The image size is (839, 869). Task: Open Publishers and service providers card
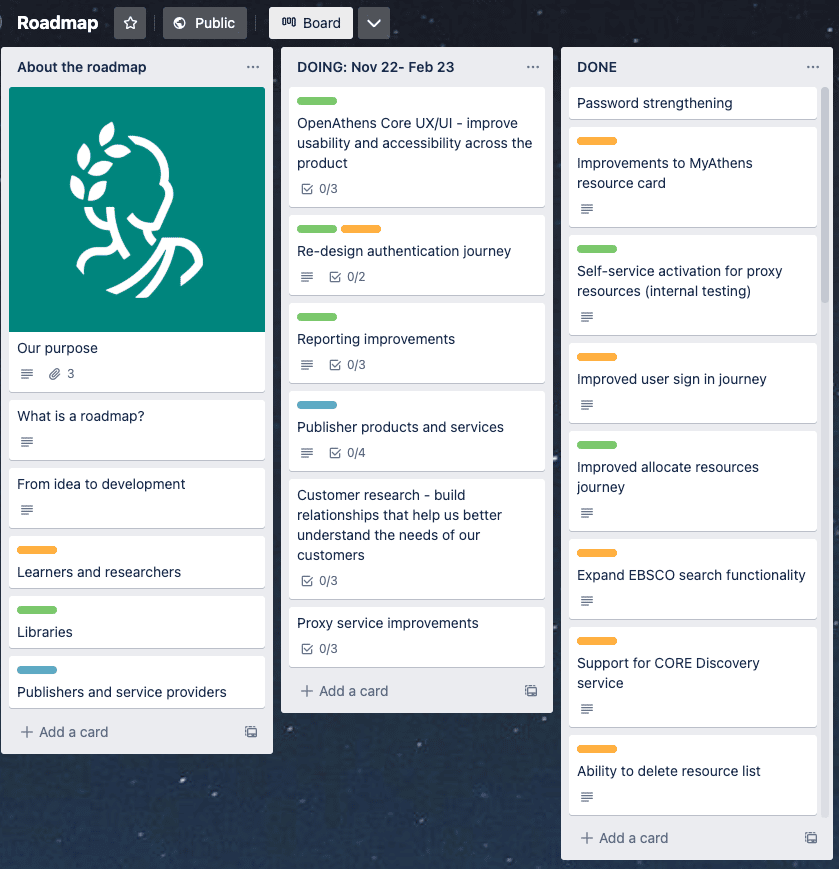click(x=137, y=682)
